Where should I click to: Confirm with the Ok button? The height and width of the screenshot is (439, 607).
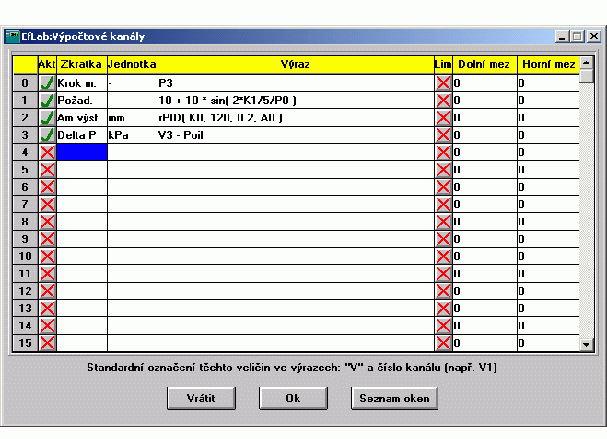(292, 397)
